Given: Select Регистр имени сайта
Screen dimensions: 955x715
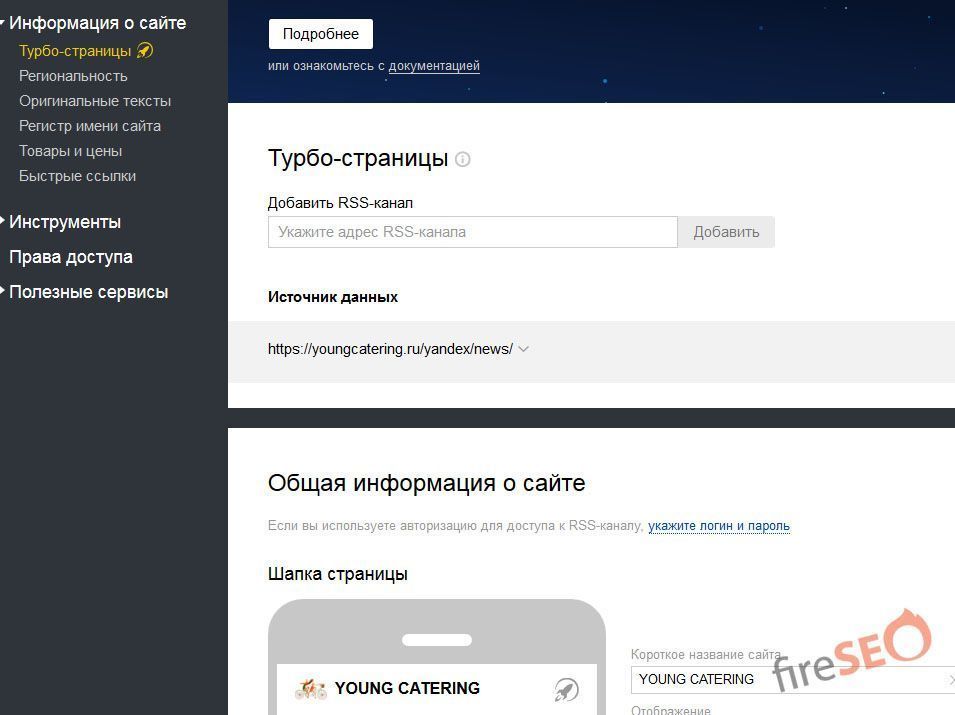Looking at the screenshot, I should (89, 125).
